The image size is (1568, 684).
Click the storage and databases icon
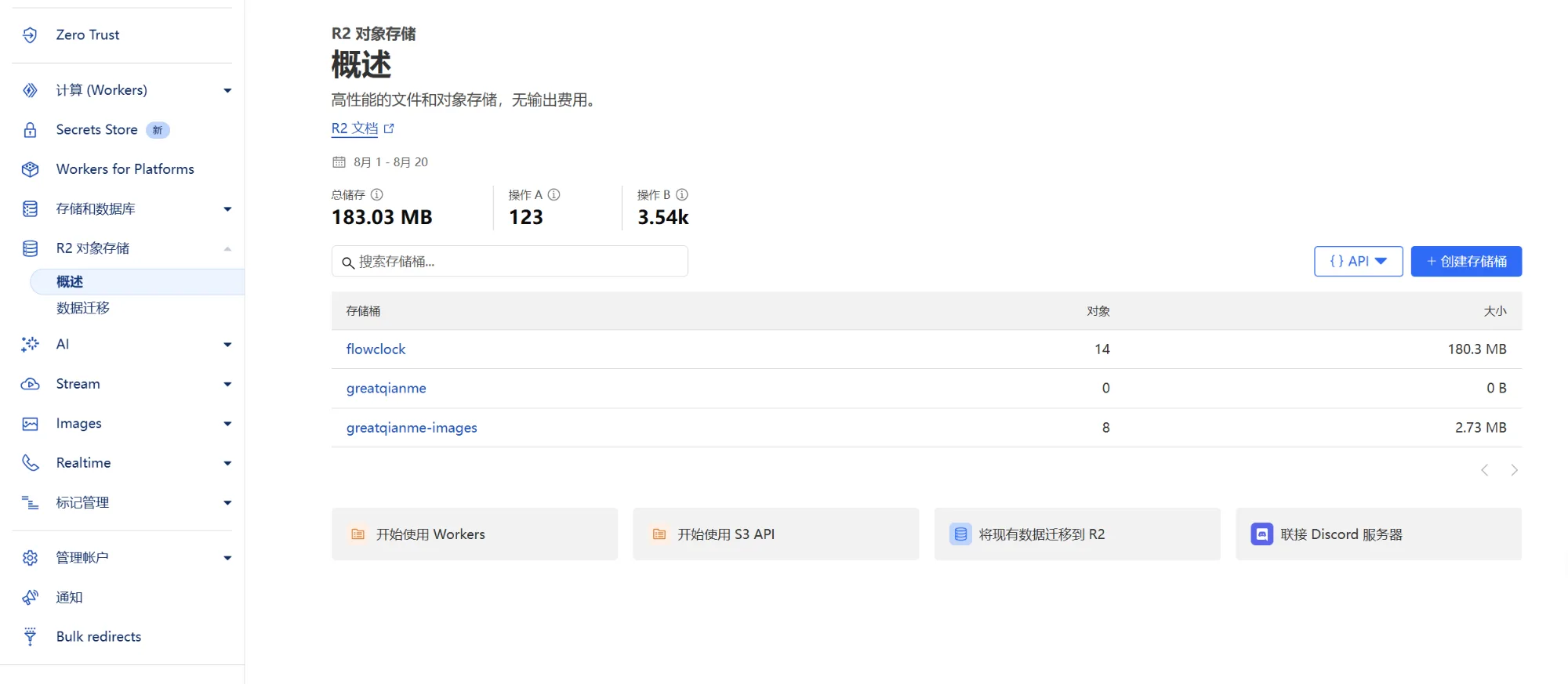coord(30,208)
